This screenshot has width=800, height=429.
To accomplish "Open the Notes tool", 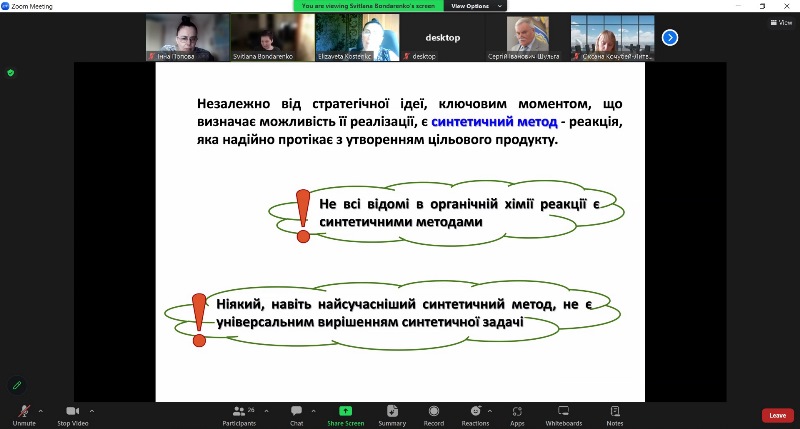I will 615,416.
